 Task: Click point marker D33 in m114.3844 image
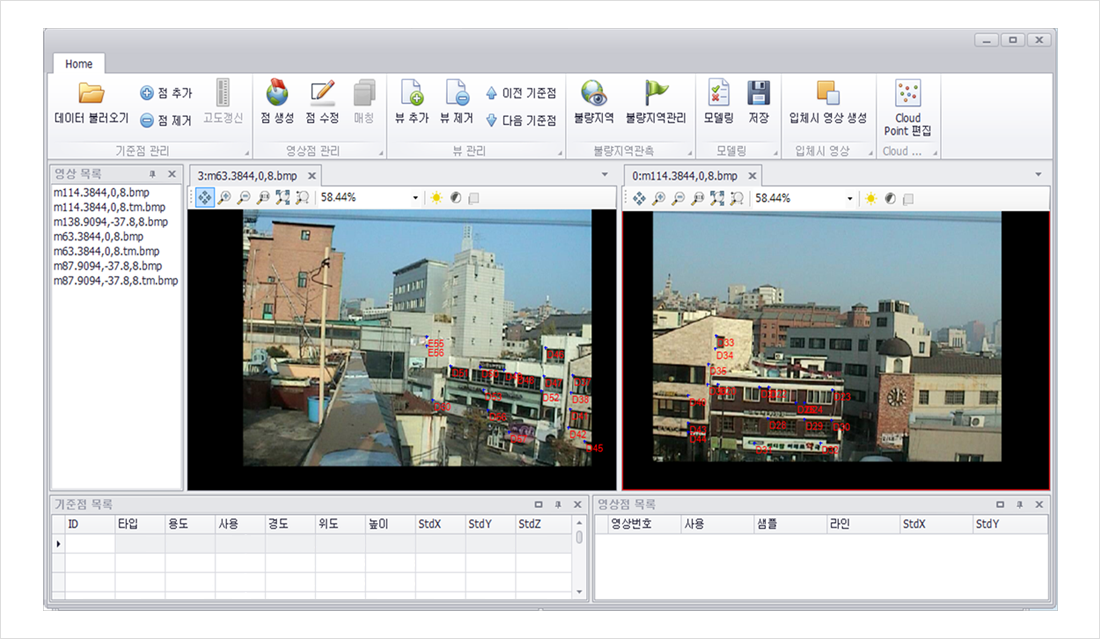pyautogui.click(x=725, y=342)
